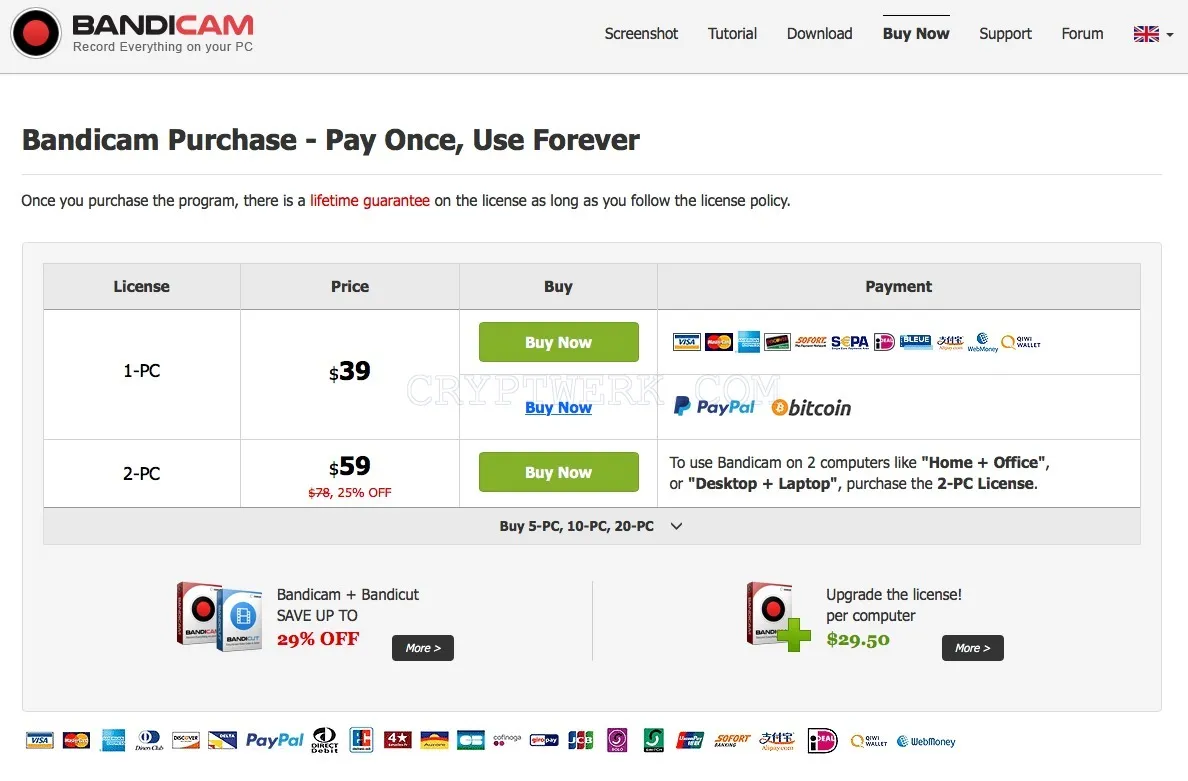This screenshot has height=781, width=1188.
Task: Click the WebMoney icon in the footer
Action: 926,742
